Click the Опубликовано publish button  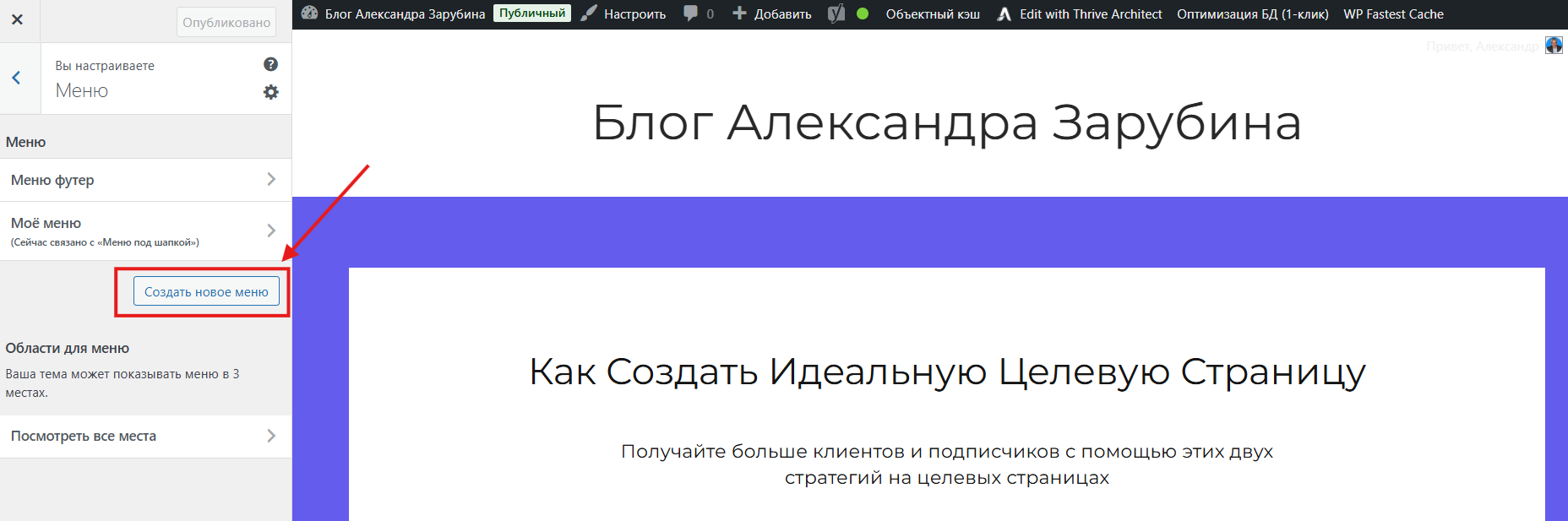(x=226, y=22)
